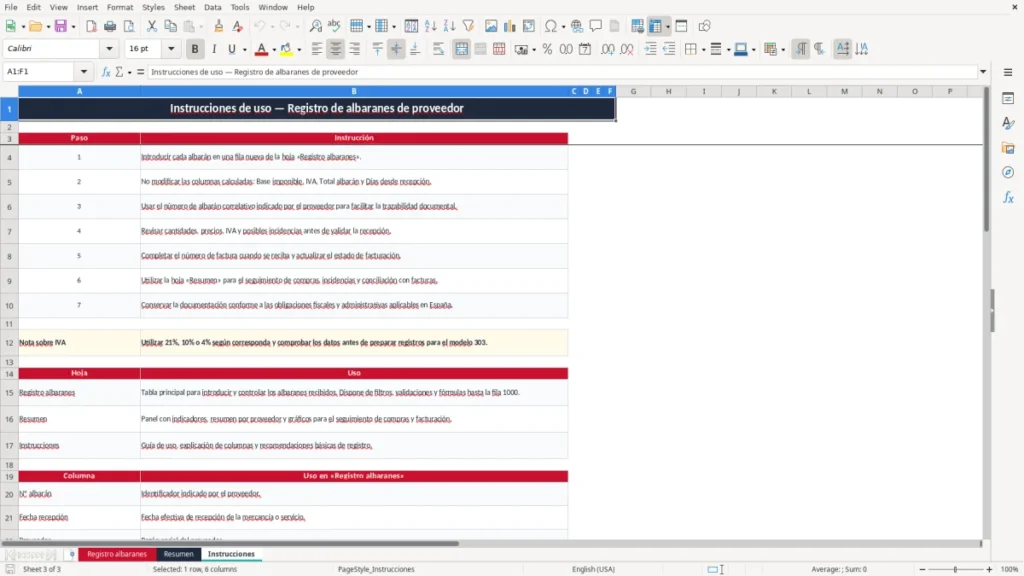
Task: Activate the Clone Formatting paintbrush
Action: pyautogui.click(x=219, y=26)
